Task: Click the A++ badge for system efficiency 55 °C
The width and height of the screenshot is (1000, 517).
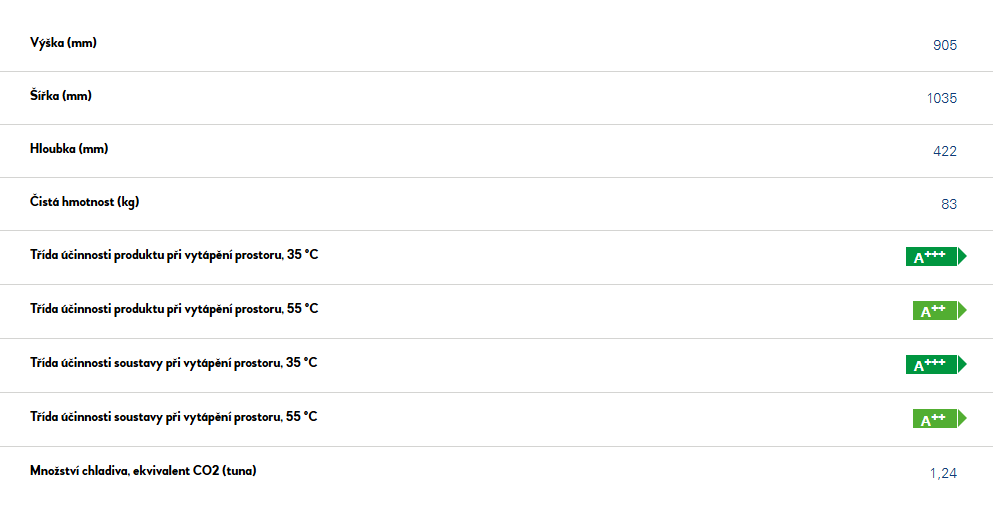Action: click(939, 418)
